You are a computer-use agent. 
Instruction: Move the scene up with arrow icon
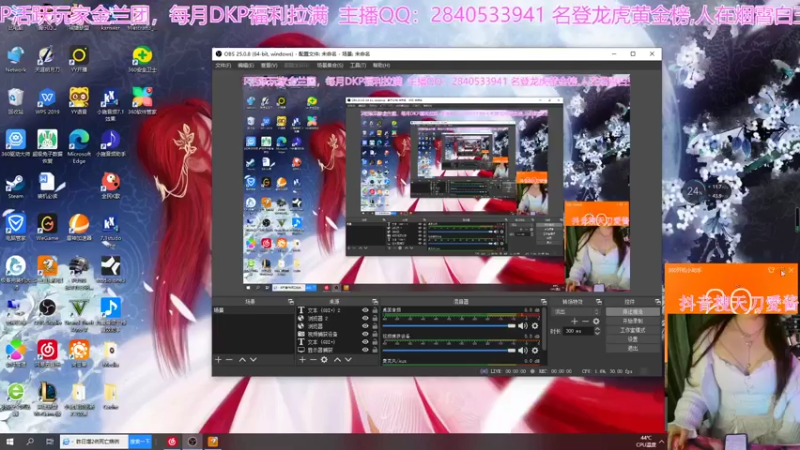pyautogui.click(x=242, y=360)
